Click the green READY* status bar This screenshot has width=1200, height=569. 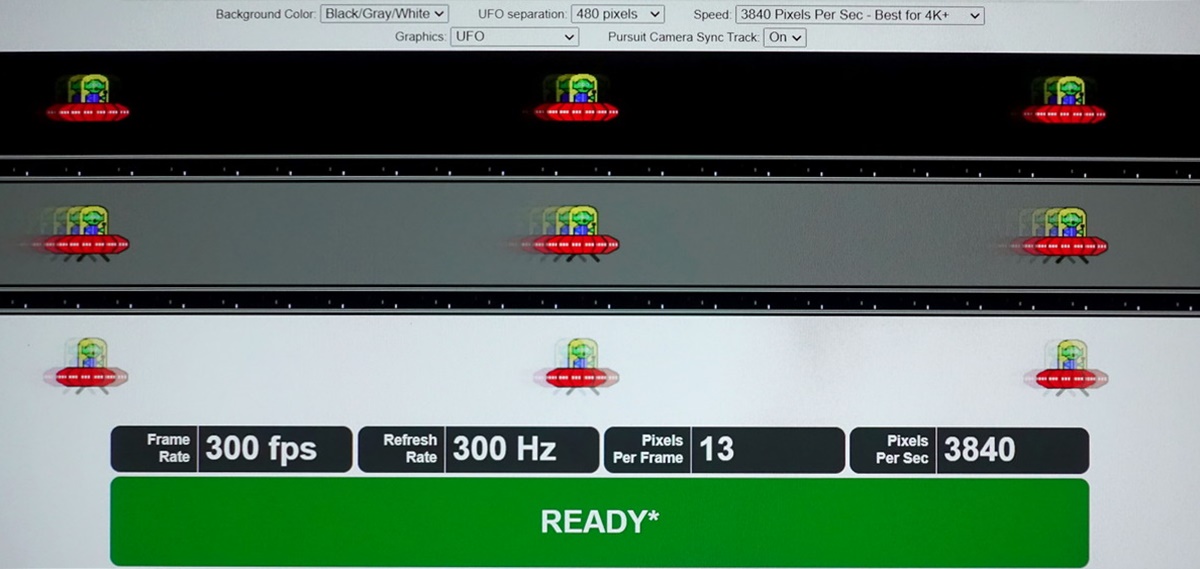(599, 522)
